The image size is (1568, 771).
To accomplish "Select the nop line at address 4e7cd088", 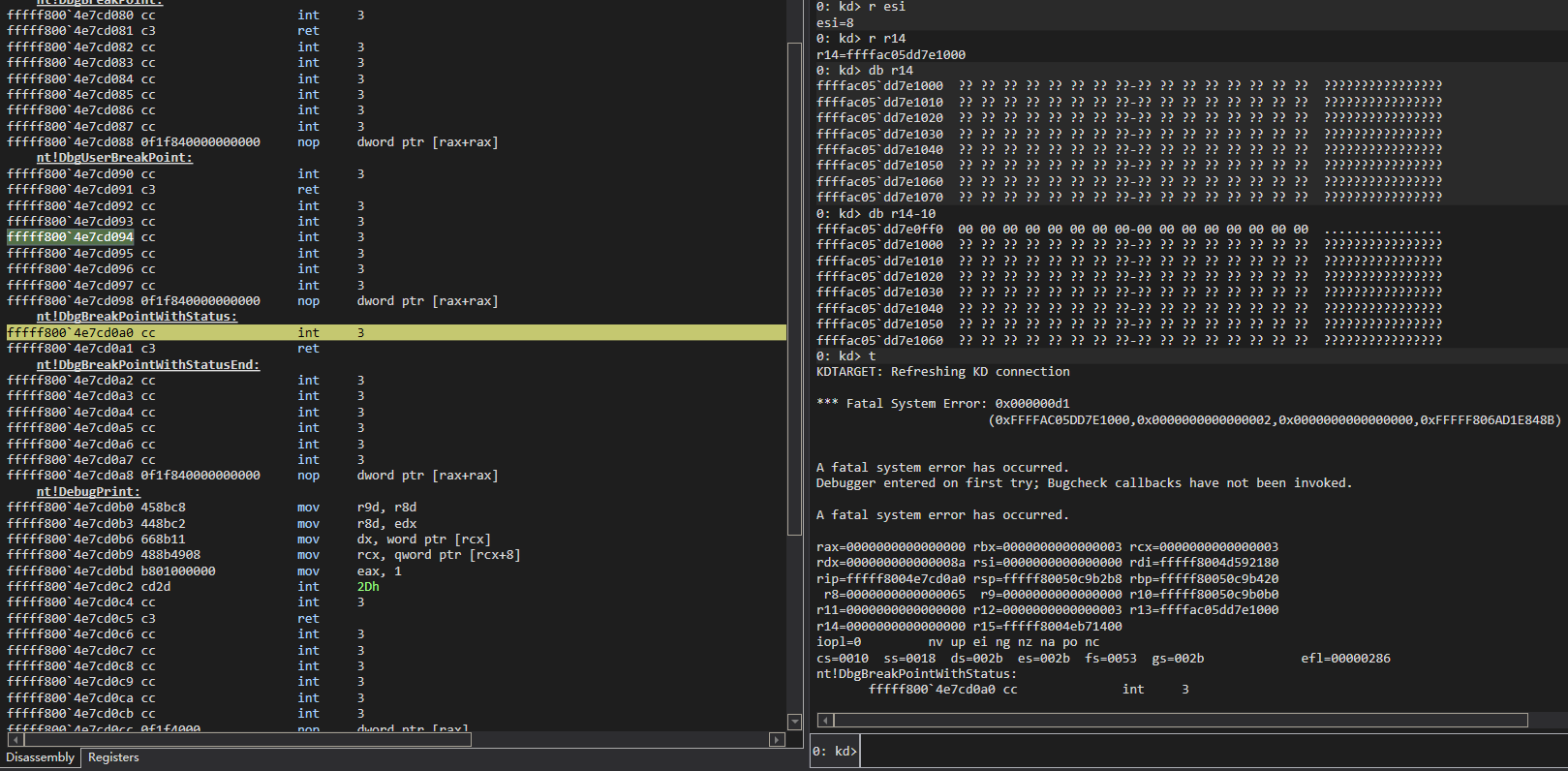I will [396, 142].
